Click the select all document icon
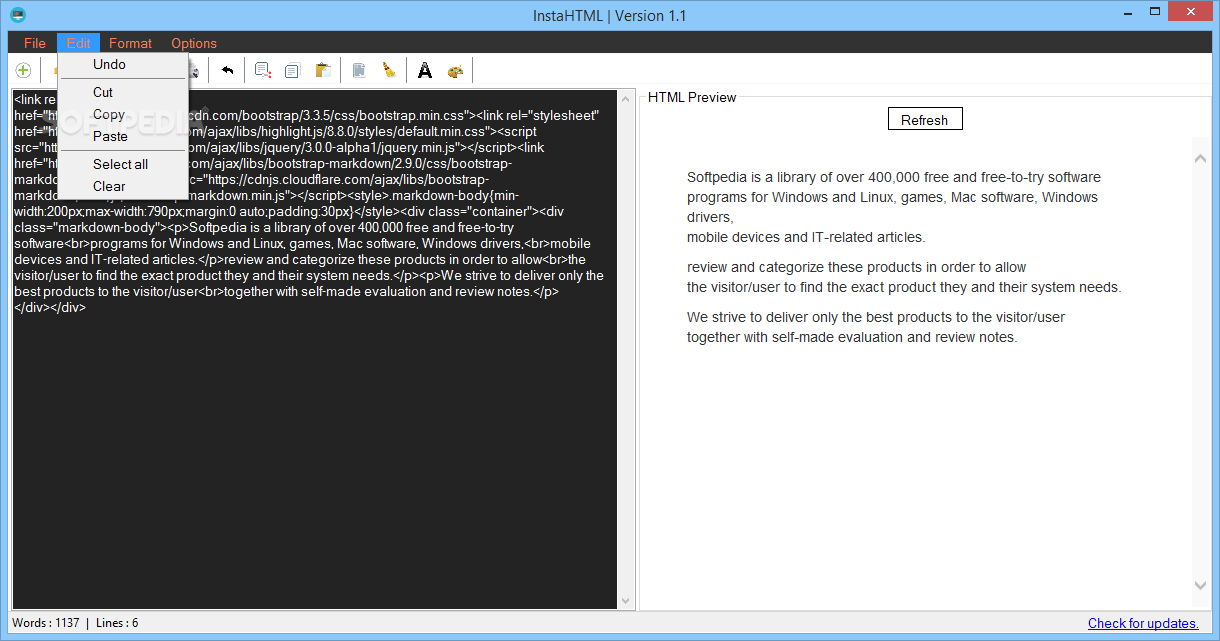 click(x=359, y=70)
